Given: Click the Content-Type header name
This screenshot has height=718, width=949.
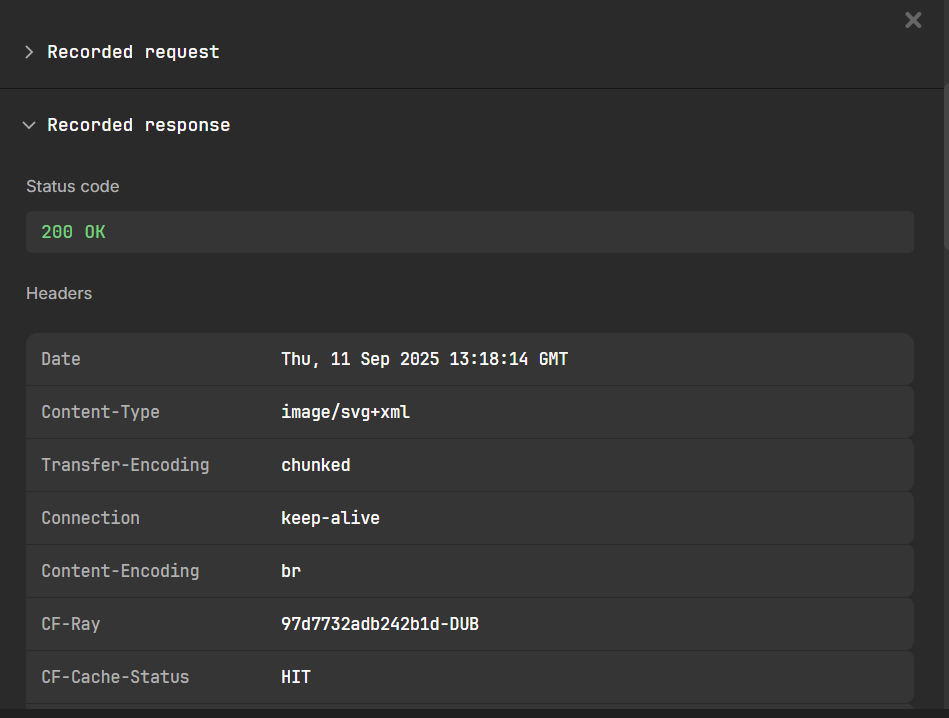Looking at the screenshot, I should [x=100, y=412].
